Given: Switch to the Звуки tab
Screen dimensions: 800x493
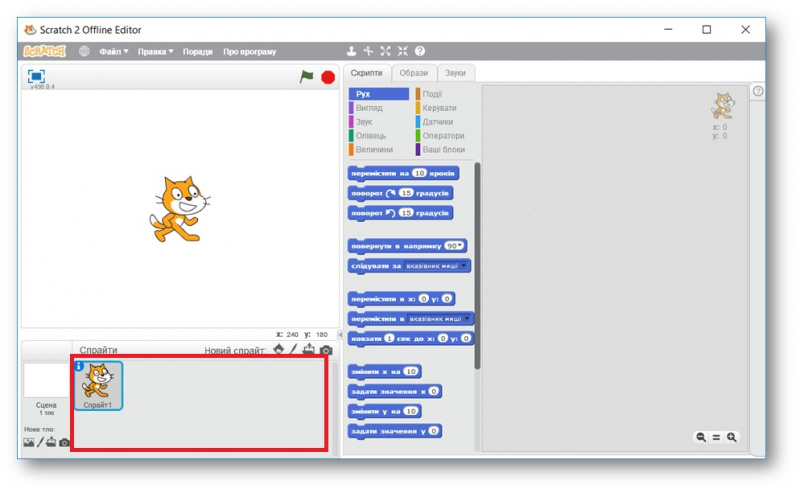Looking at the screenshot, I should point(455,73).
